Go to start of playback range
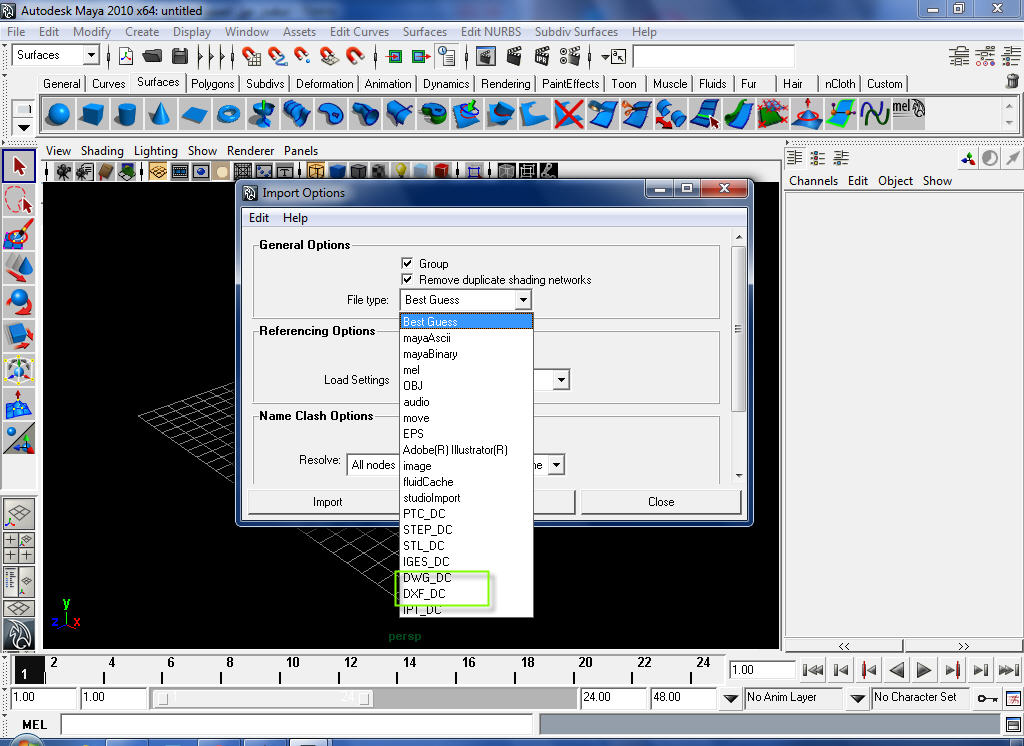The width and height of the screenshot is (1024, 746). pos(813,670)
